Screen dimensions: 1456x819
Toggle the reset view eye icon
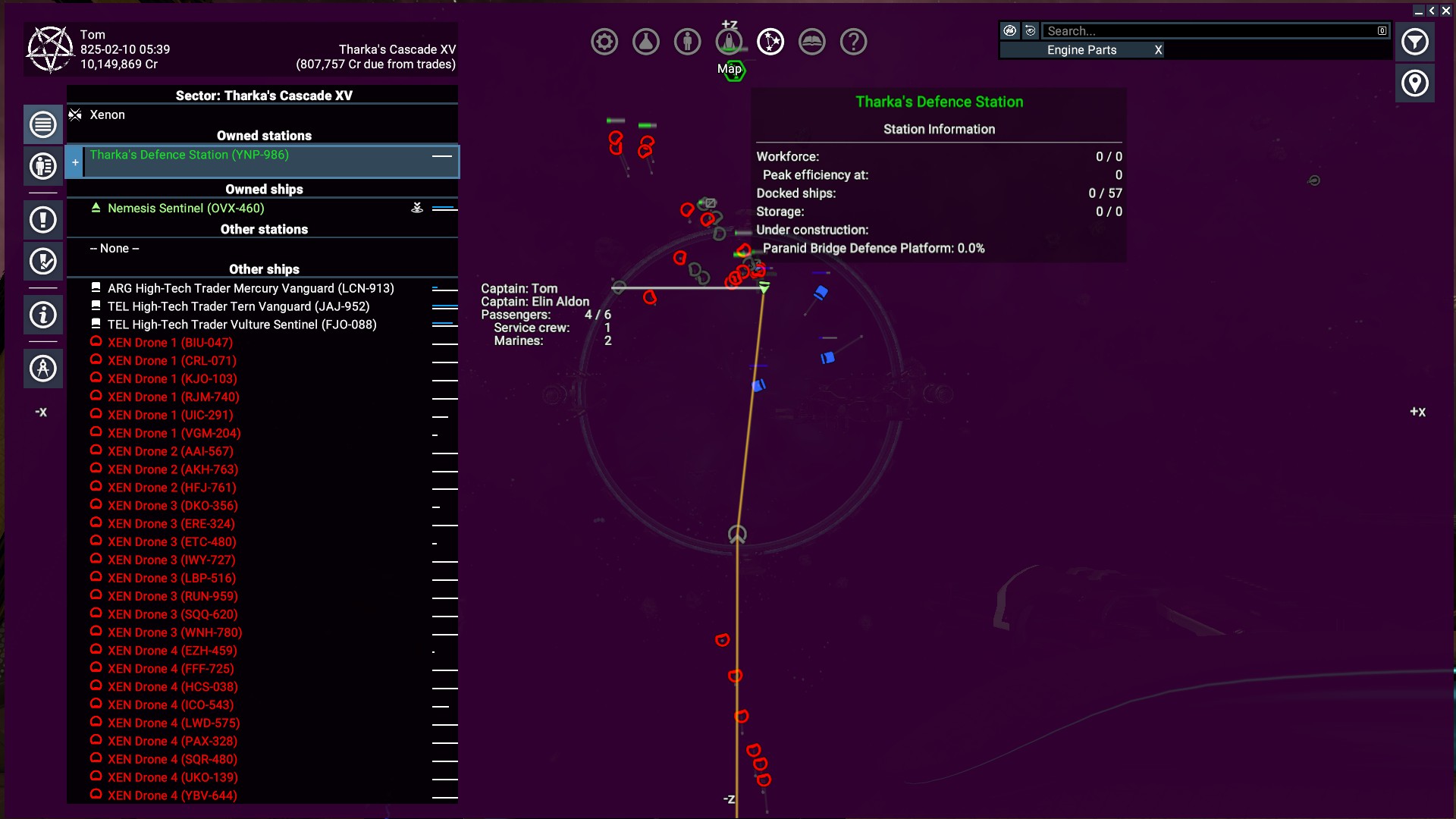(1030, 31)
